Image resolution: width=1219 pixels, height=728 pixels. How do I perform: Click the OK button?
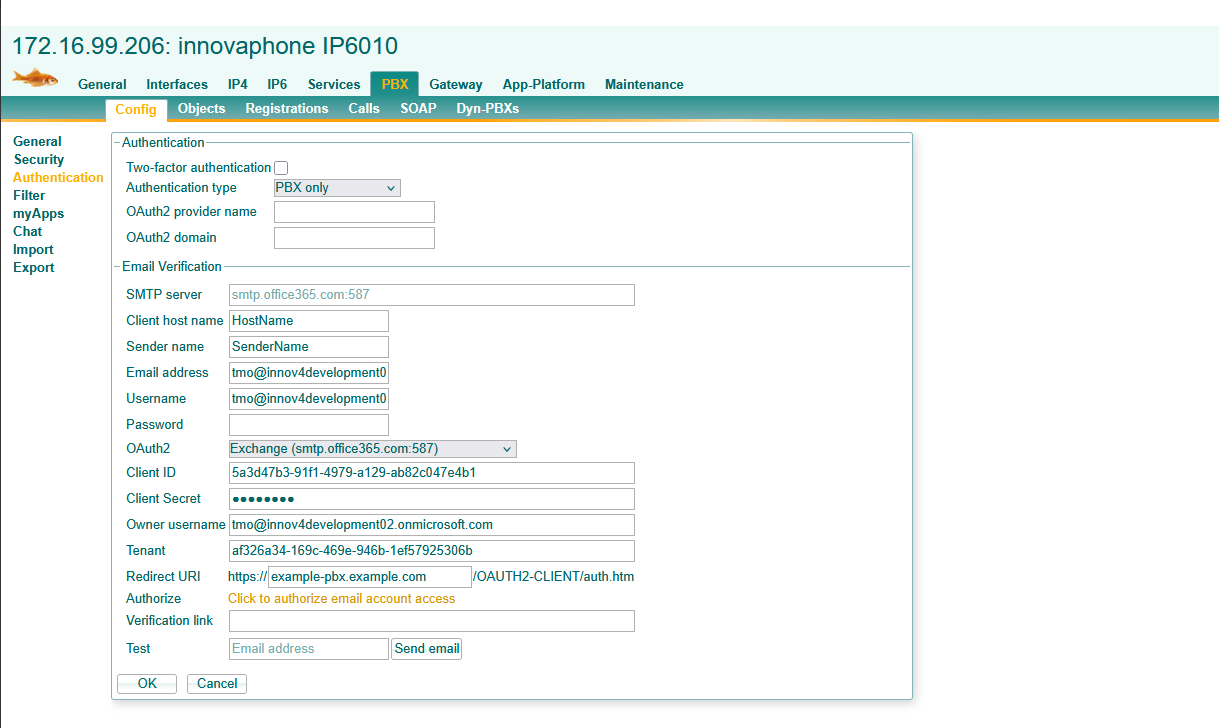147,684
